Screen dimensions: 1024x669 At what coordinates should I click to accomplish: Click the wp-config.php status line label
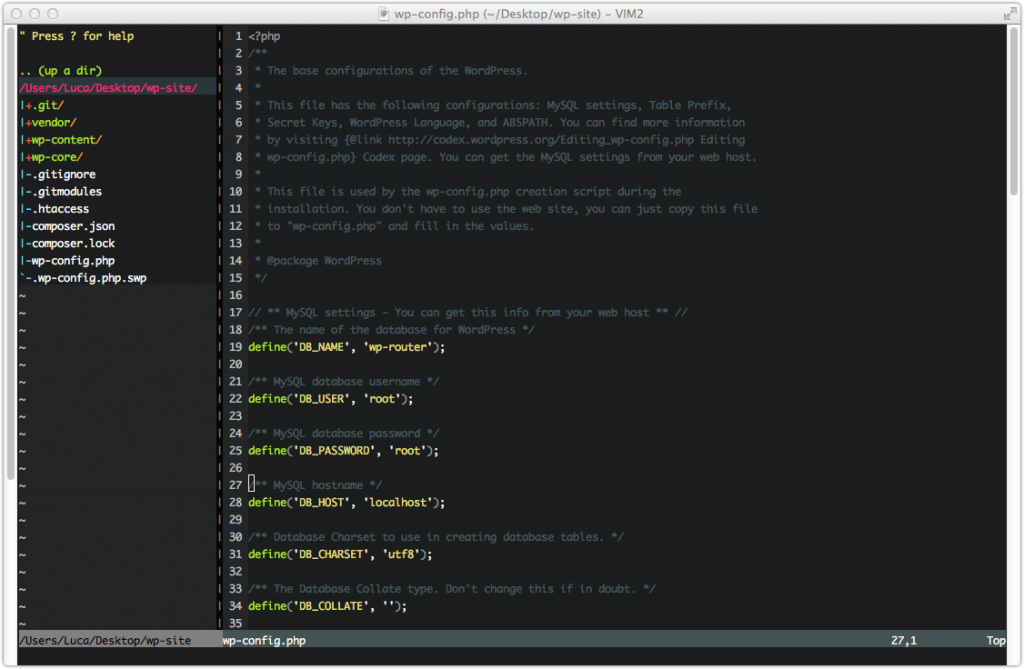tap(264, 640)
